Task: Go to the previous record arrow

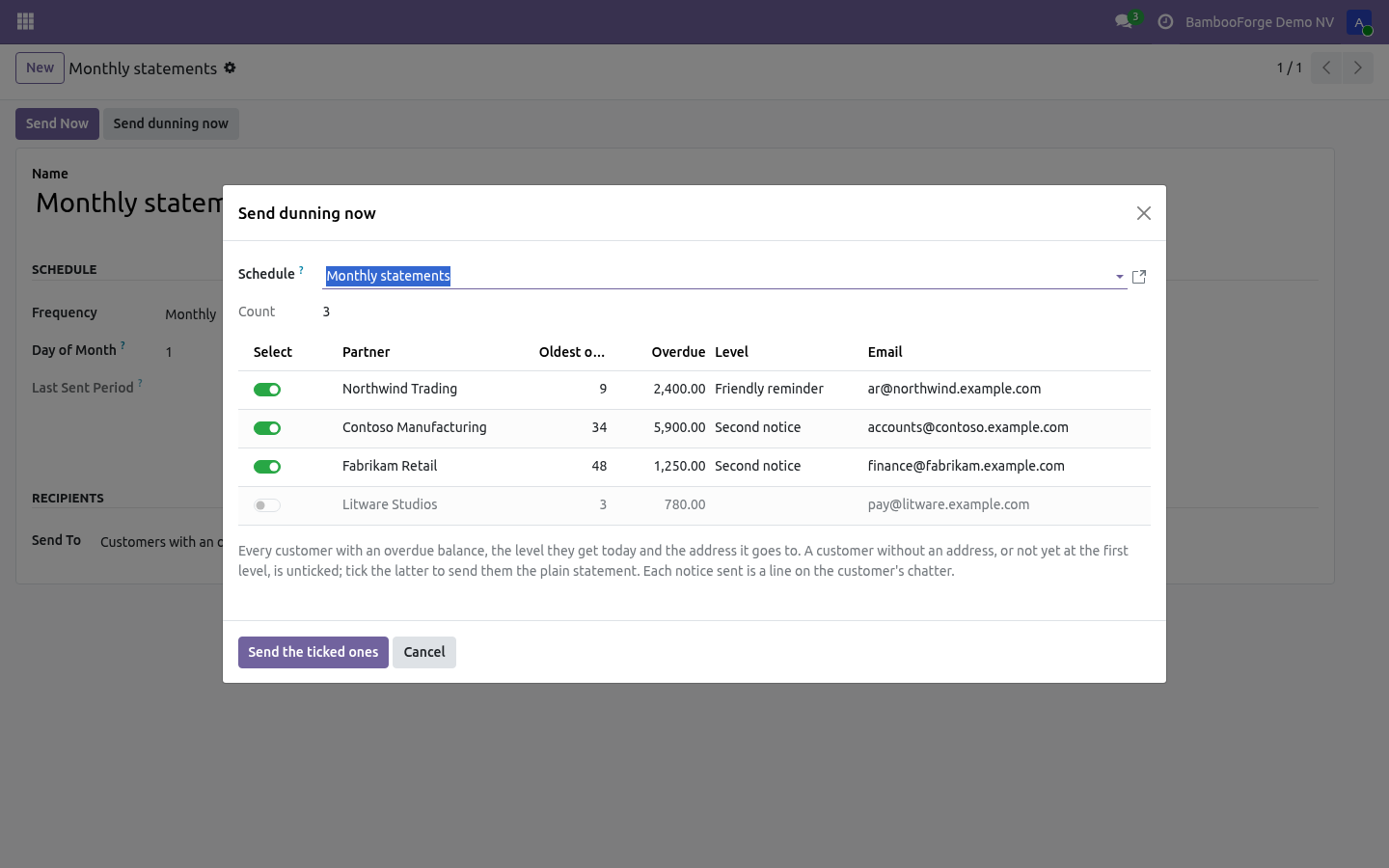Action: point(1326,68)
